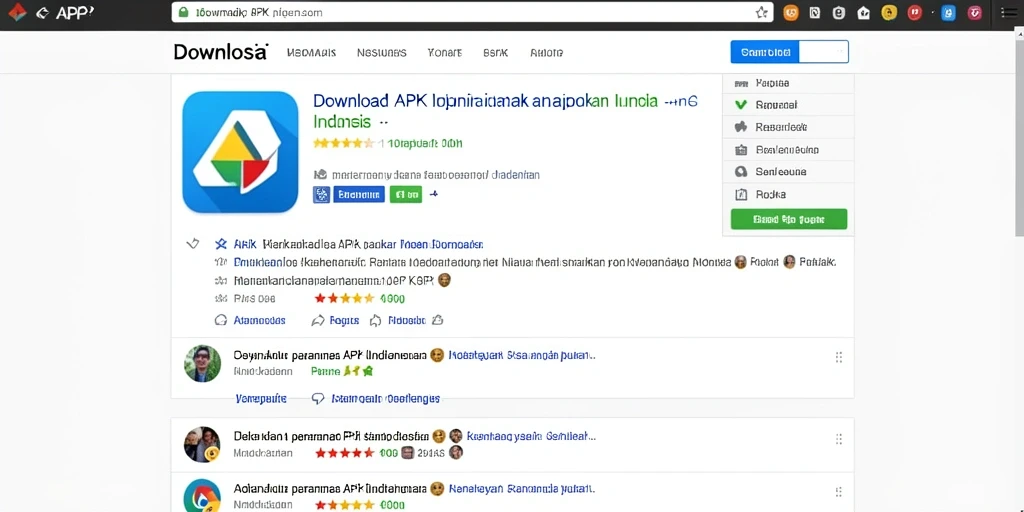Open the 'Download APK' app title link
Viewport: 1024px width, 512px height.
click(x=505, y=101)
